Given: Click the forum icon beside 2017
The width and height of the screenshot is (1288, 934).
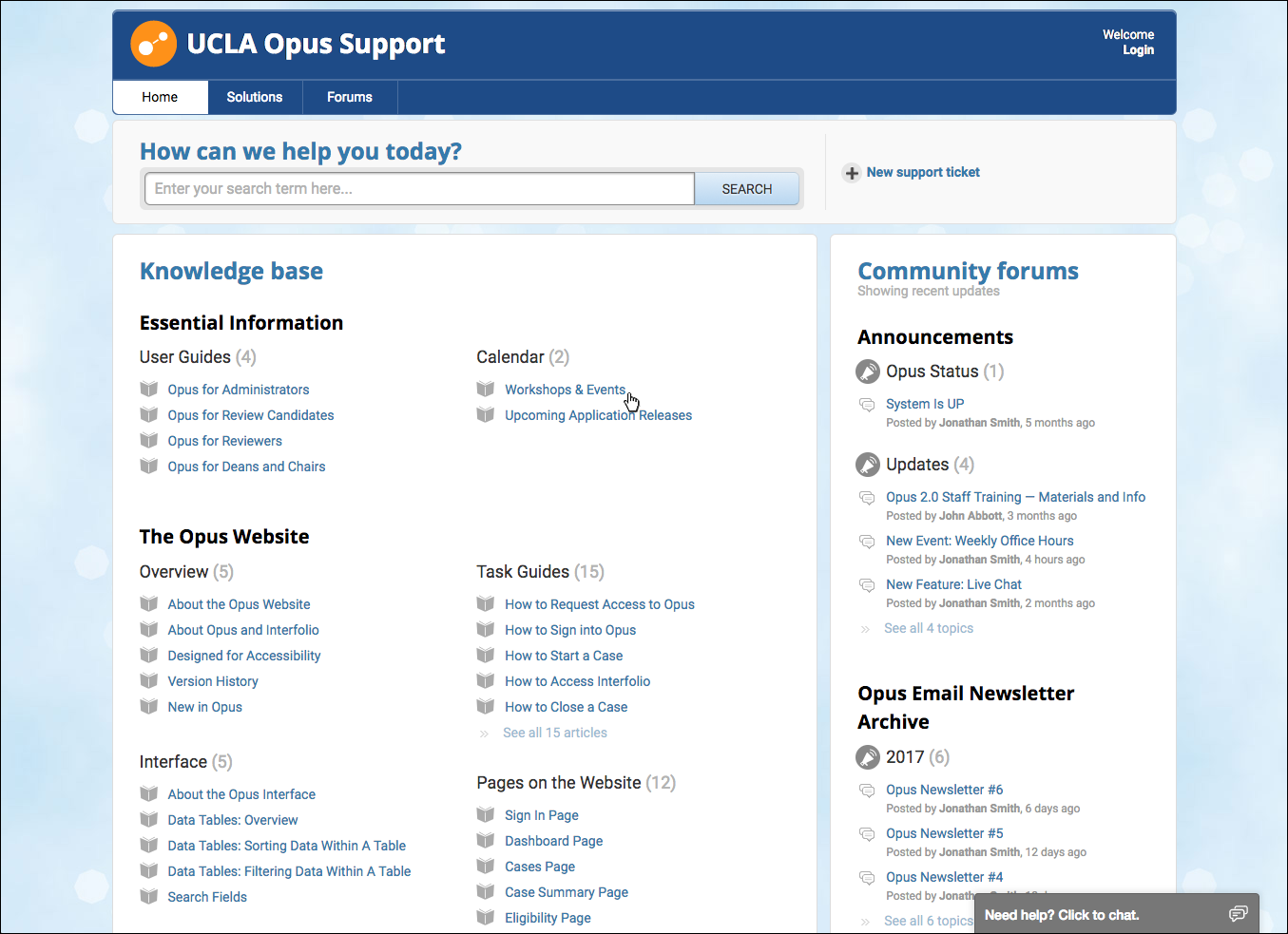Looking at the screenshot, I should click(x=868, y=757).
